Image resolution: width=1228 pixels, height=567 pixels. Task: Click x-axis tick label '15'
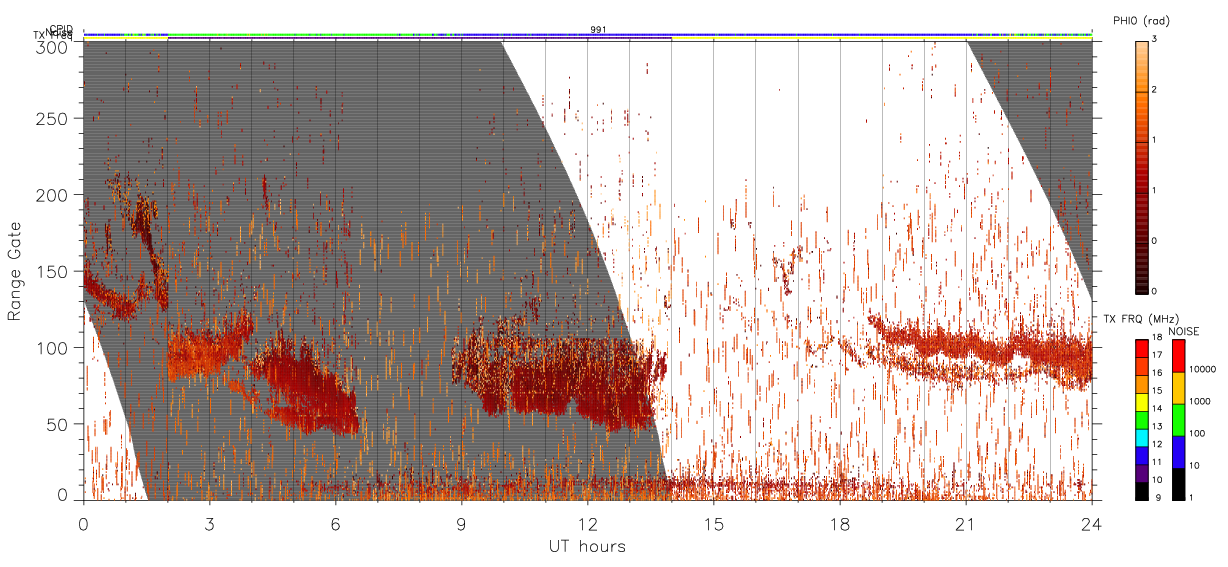(x=714, y=524)
